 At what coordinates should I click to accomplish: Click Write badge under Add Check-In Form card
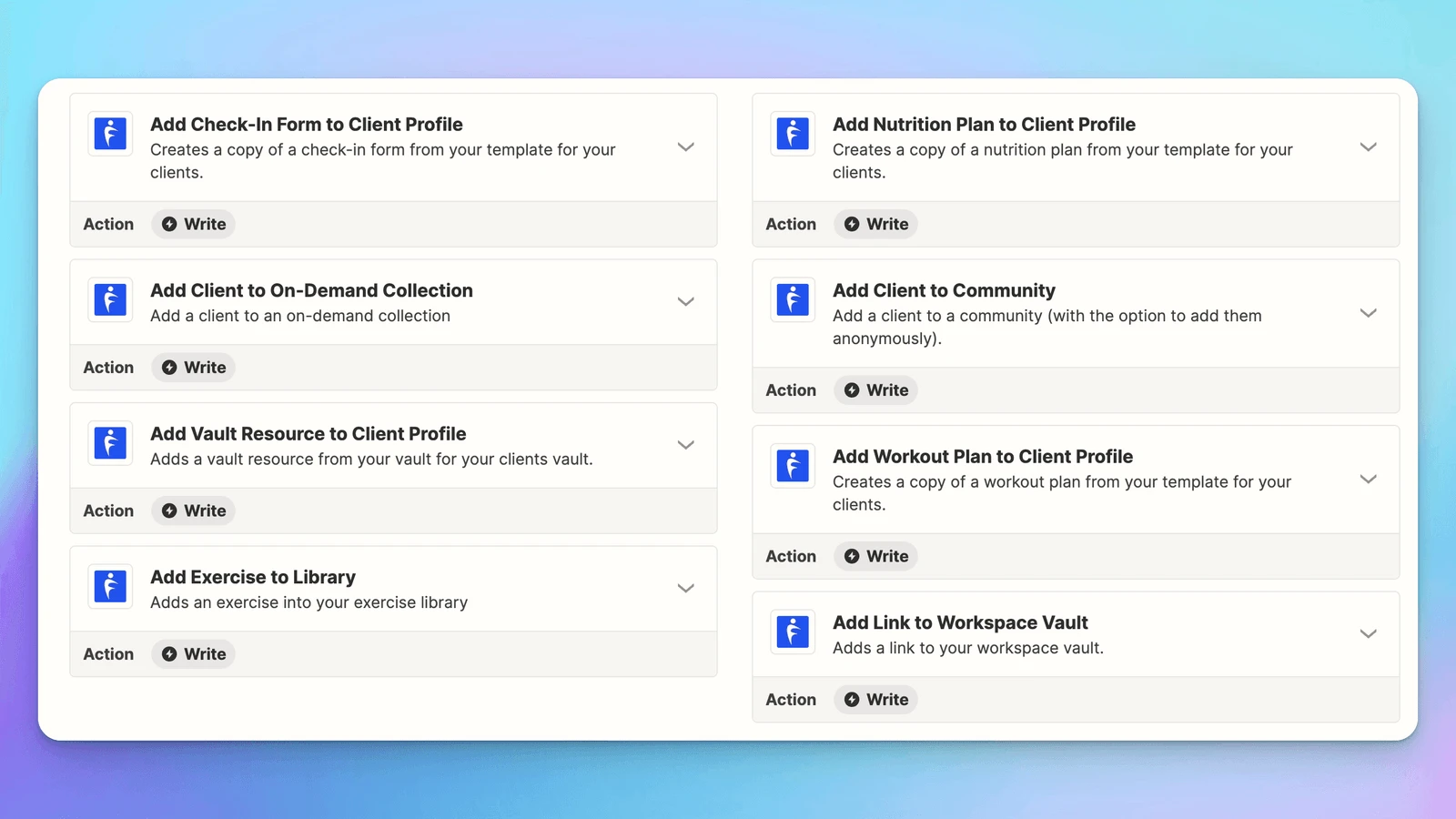[x=193, y=224]
